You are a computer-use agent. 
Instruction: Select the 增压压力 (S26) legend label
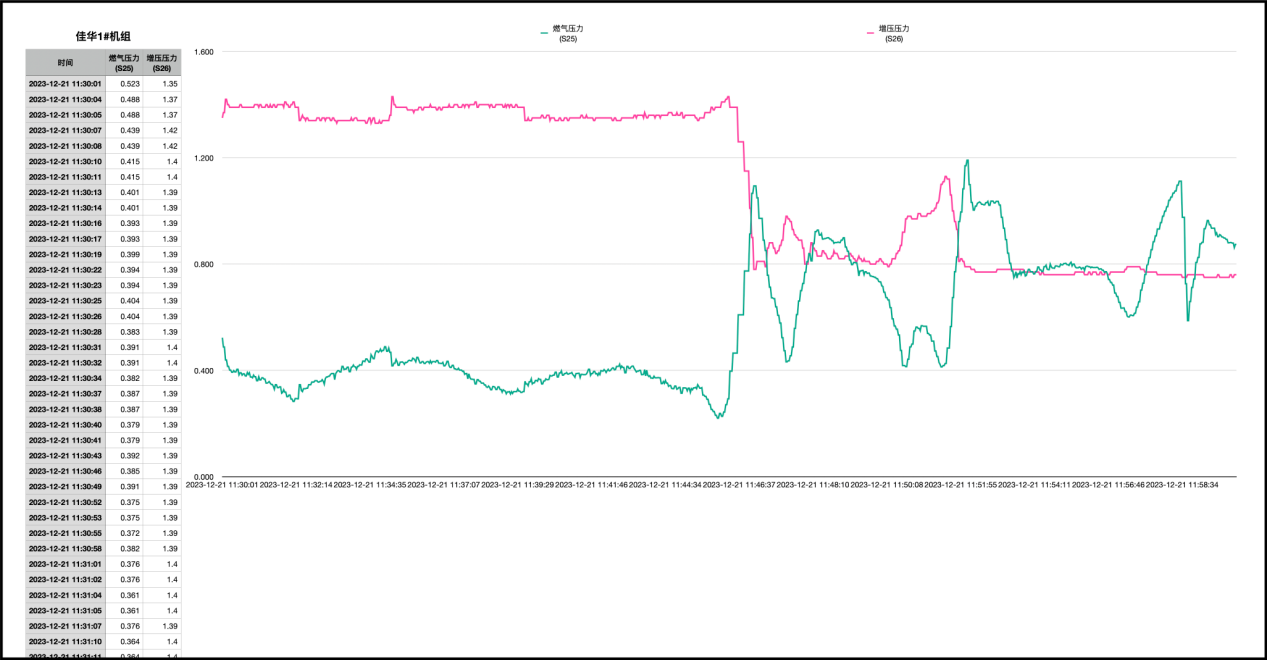(894, 33)
